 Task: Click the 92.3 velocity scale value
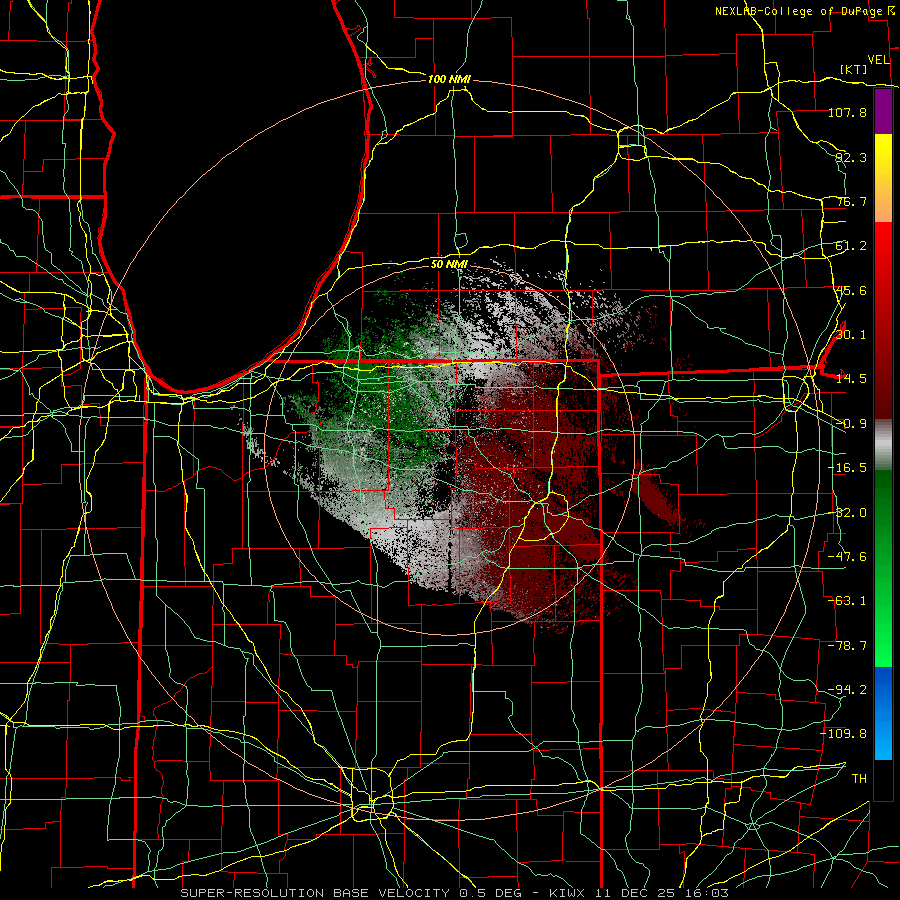(x=851, y=157)
